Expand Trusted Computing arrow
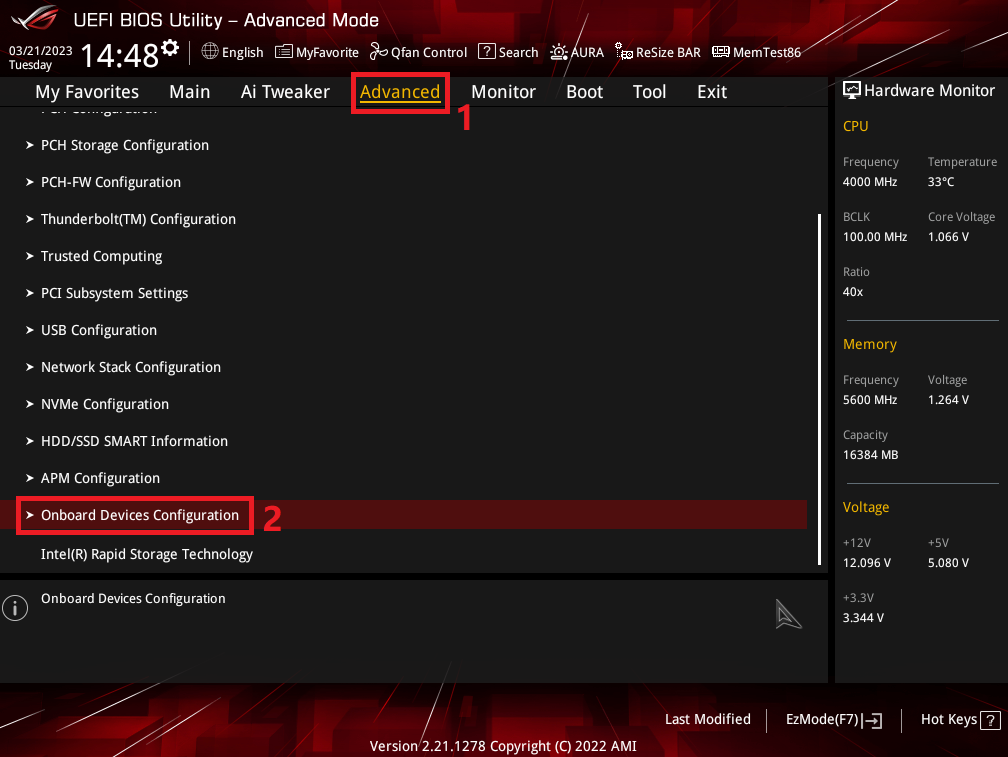Image resolution: width=1008 pixels, height=757 pixels. pos(30,256)
